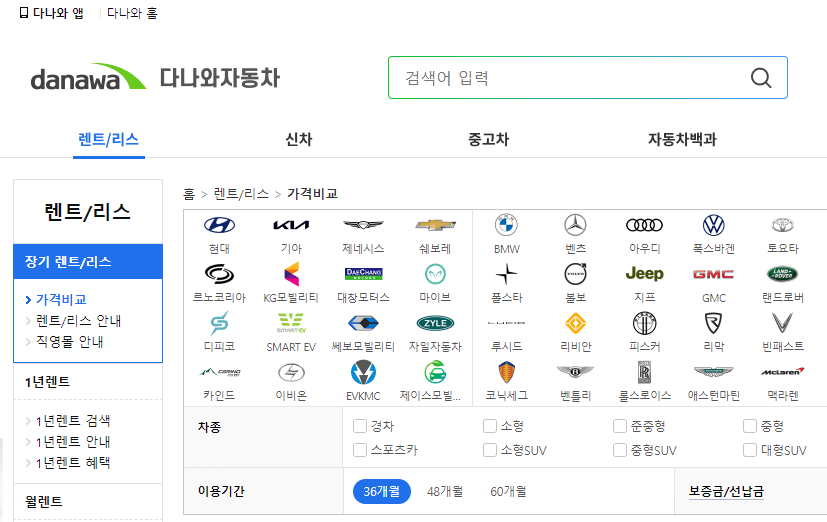Open 1년렌트 안내 link
827x522 pixels.
[x=73, y=442]
